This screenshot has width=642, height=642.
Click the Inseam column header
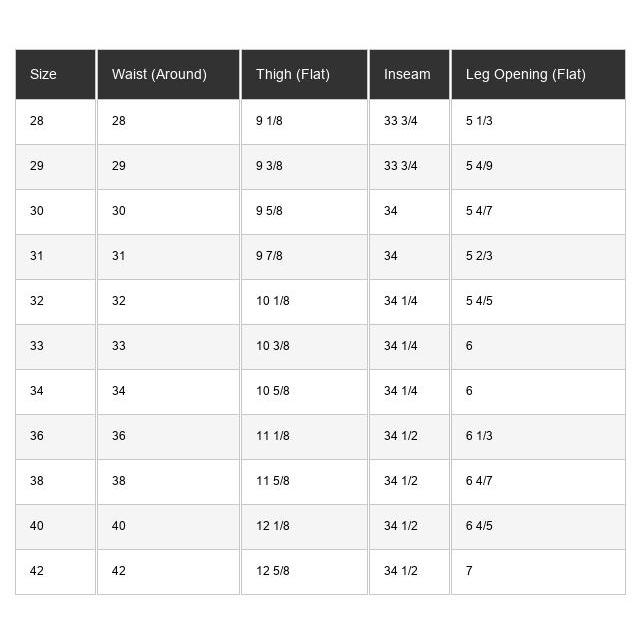coord(407,74)
